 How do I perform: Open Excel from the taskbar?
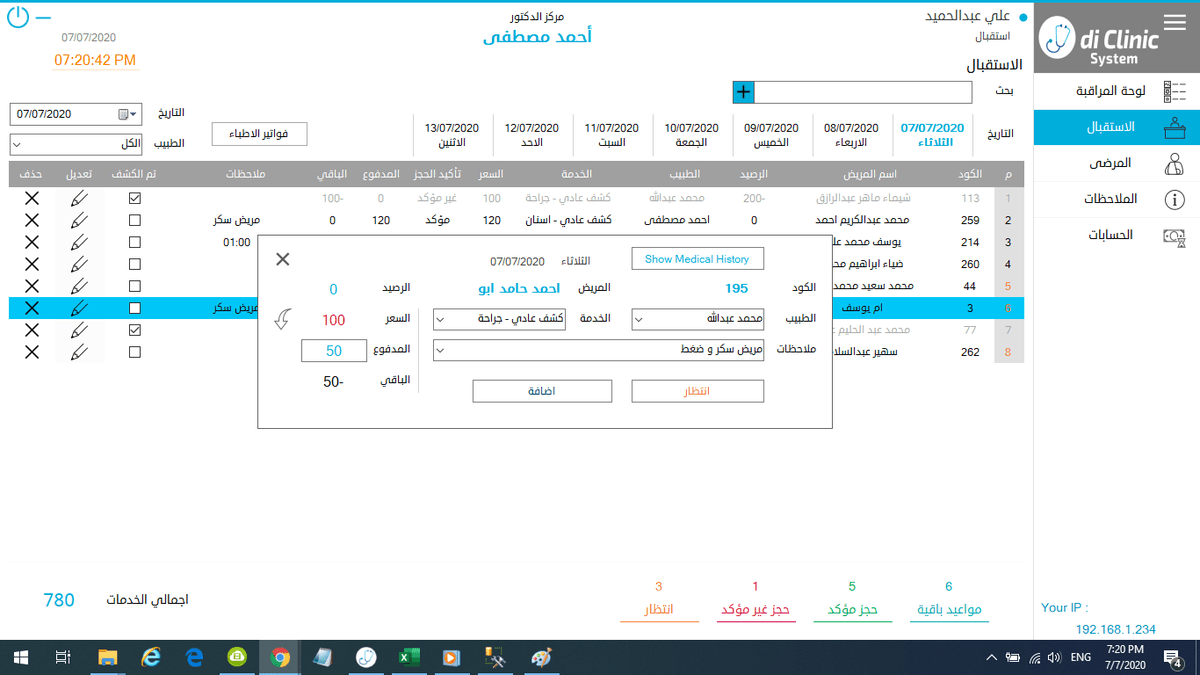408,657
